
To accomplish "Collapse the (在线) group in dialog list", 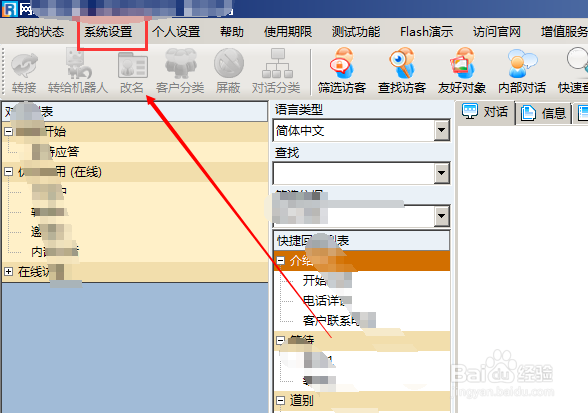I will [8, 172].
